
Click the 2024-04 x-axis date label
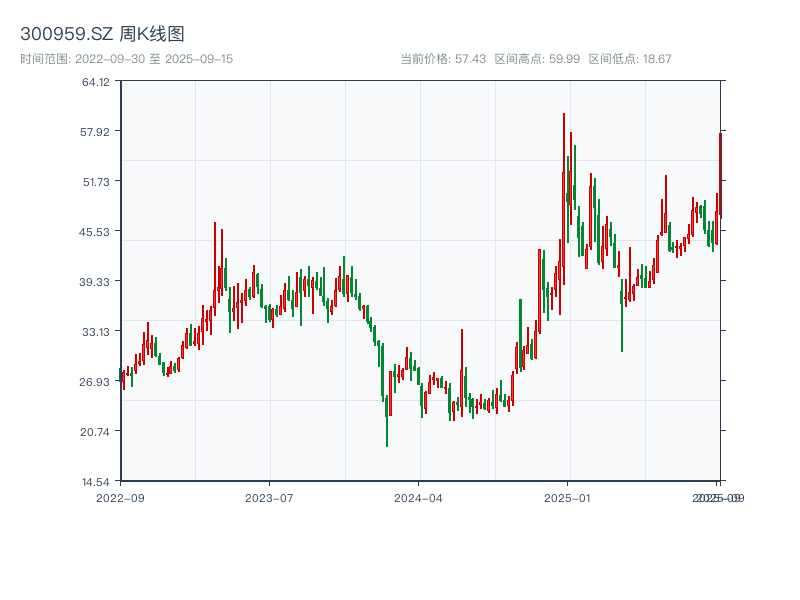point(418,497)
